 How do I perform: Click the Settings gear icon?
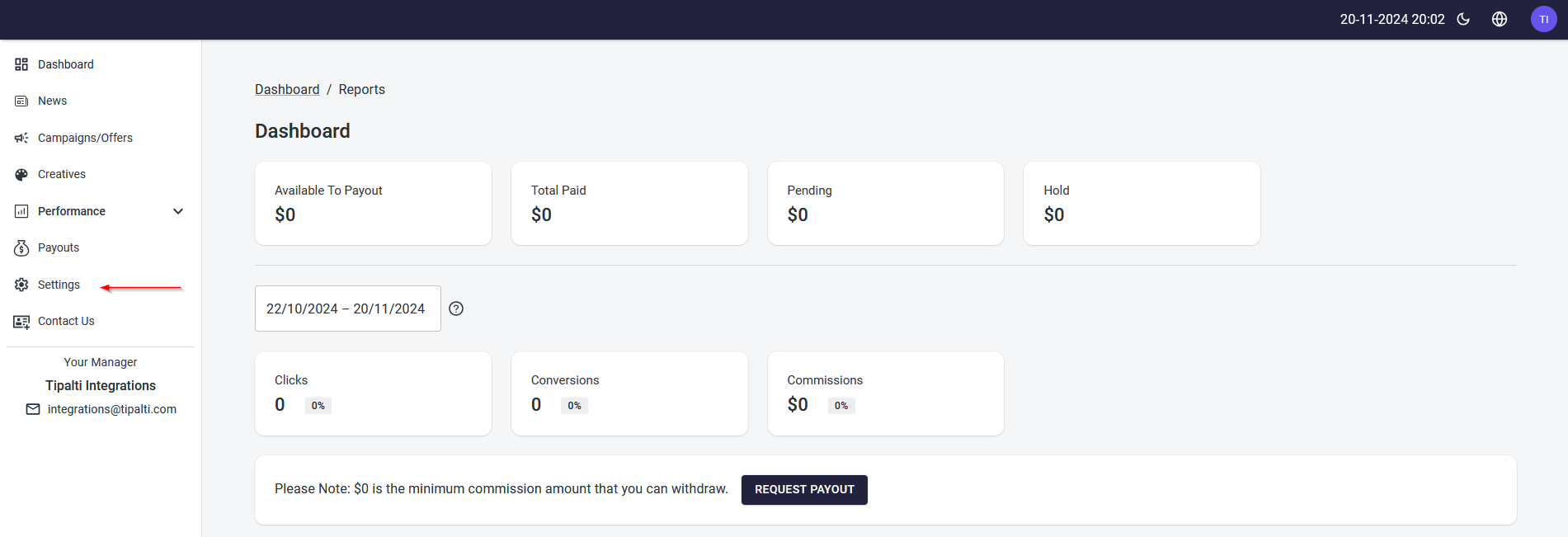(x=21, y=285)
